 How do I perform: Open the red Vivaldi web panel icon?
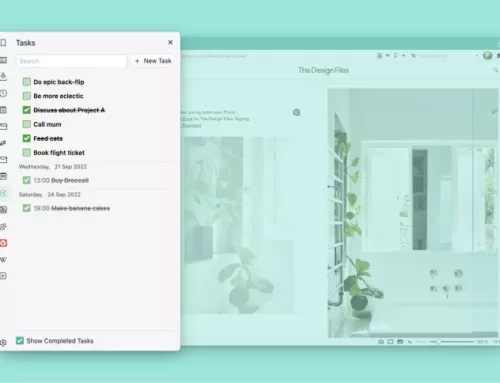click(3, 243)
